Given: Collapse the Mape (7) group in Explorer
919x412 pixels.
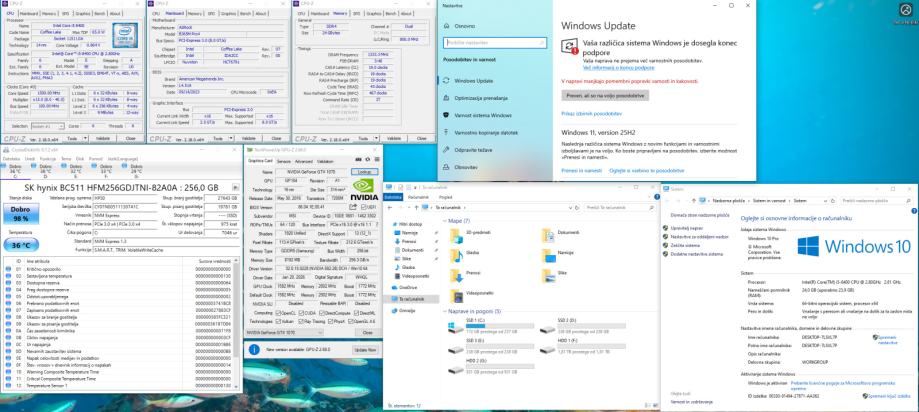Looking at the screenshot, I should 445,221.
